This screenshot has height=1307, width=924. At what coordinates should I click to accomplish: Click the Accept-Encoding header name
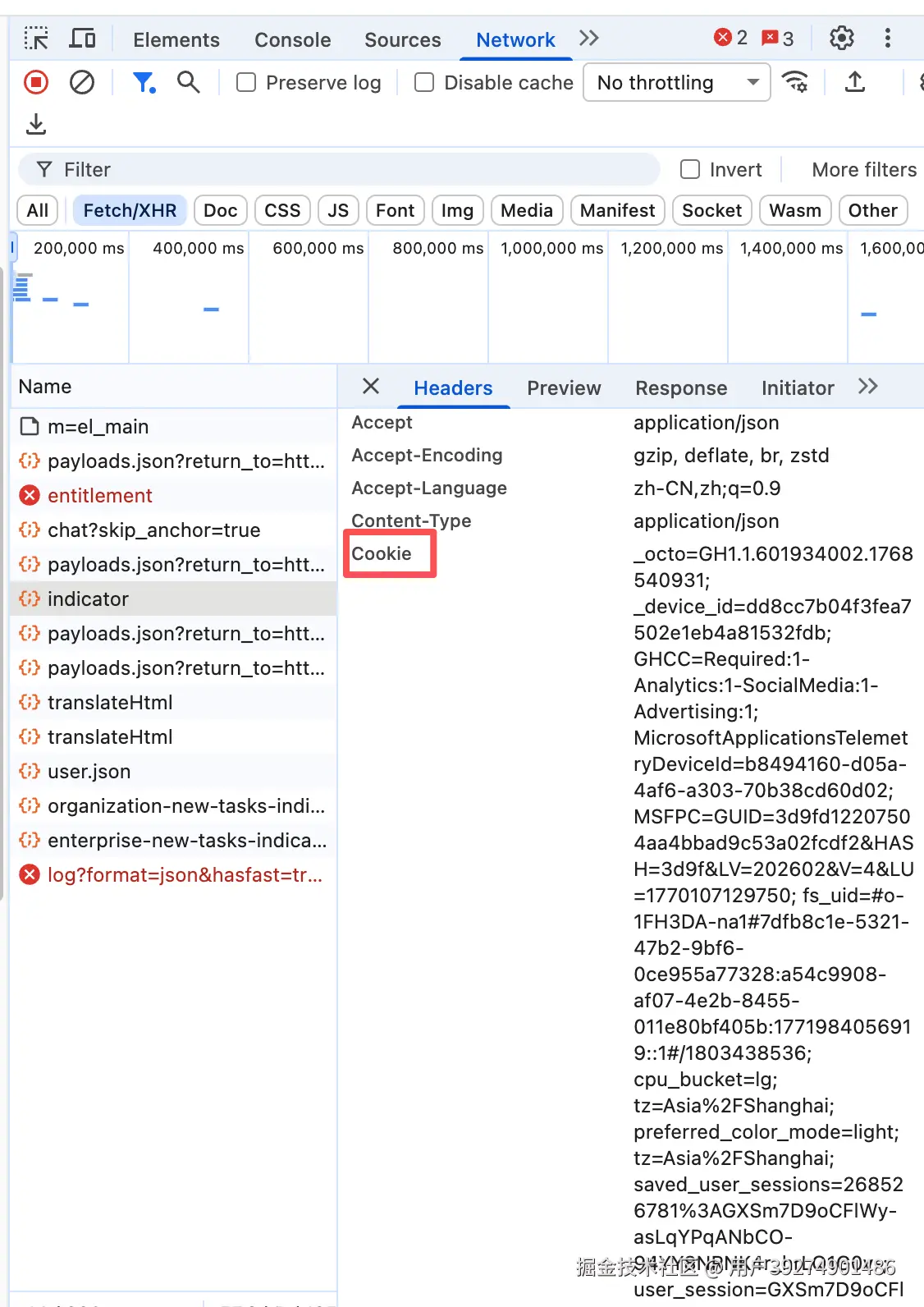427,455
